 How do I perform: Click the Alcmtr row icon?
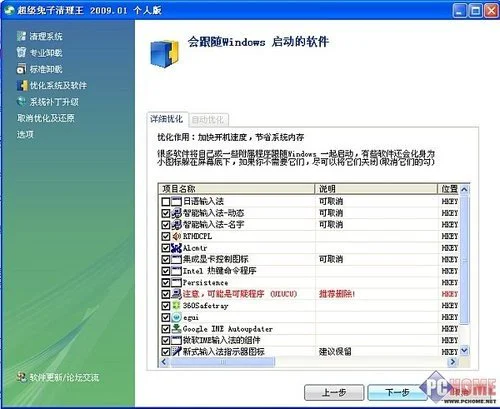[x=176, y=248]
